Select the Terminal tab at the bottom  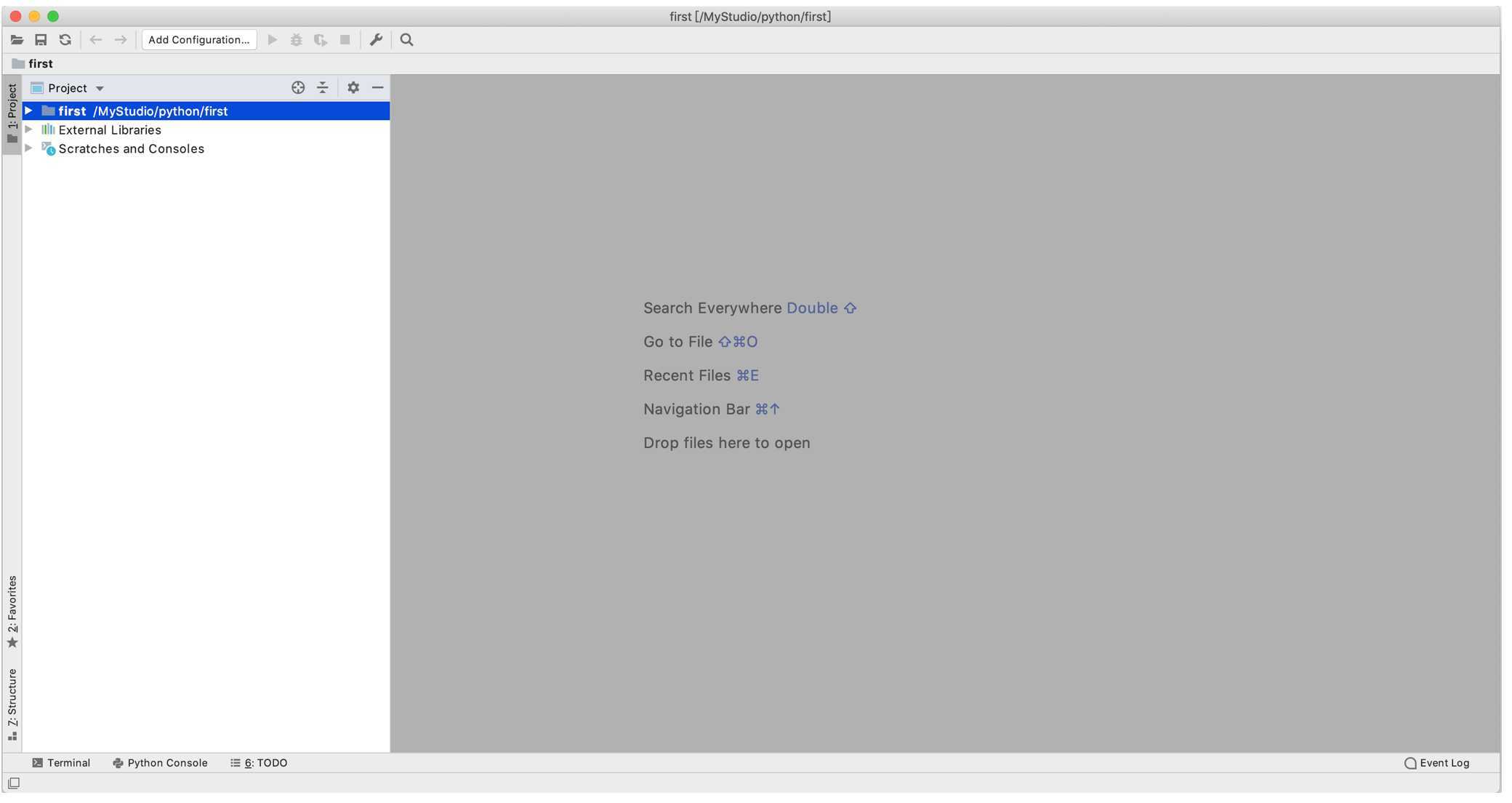[60, 763]
